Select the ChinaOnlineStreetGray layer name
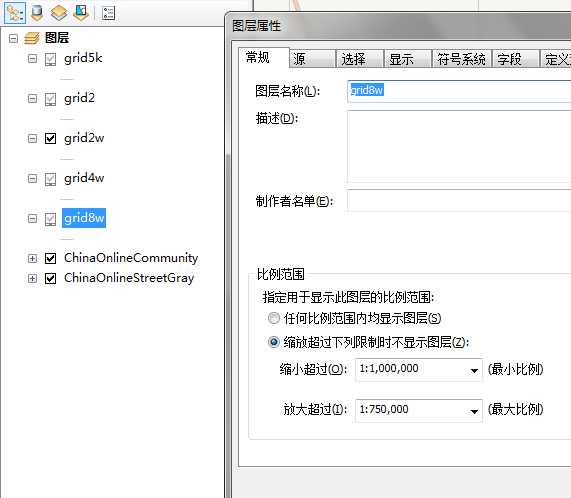The height and width of the screenshot is (498, 571). click(129, 278)
